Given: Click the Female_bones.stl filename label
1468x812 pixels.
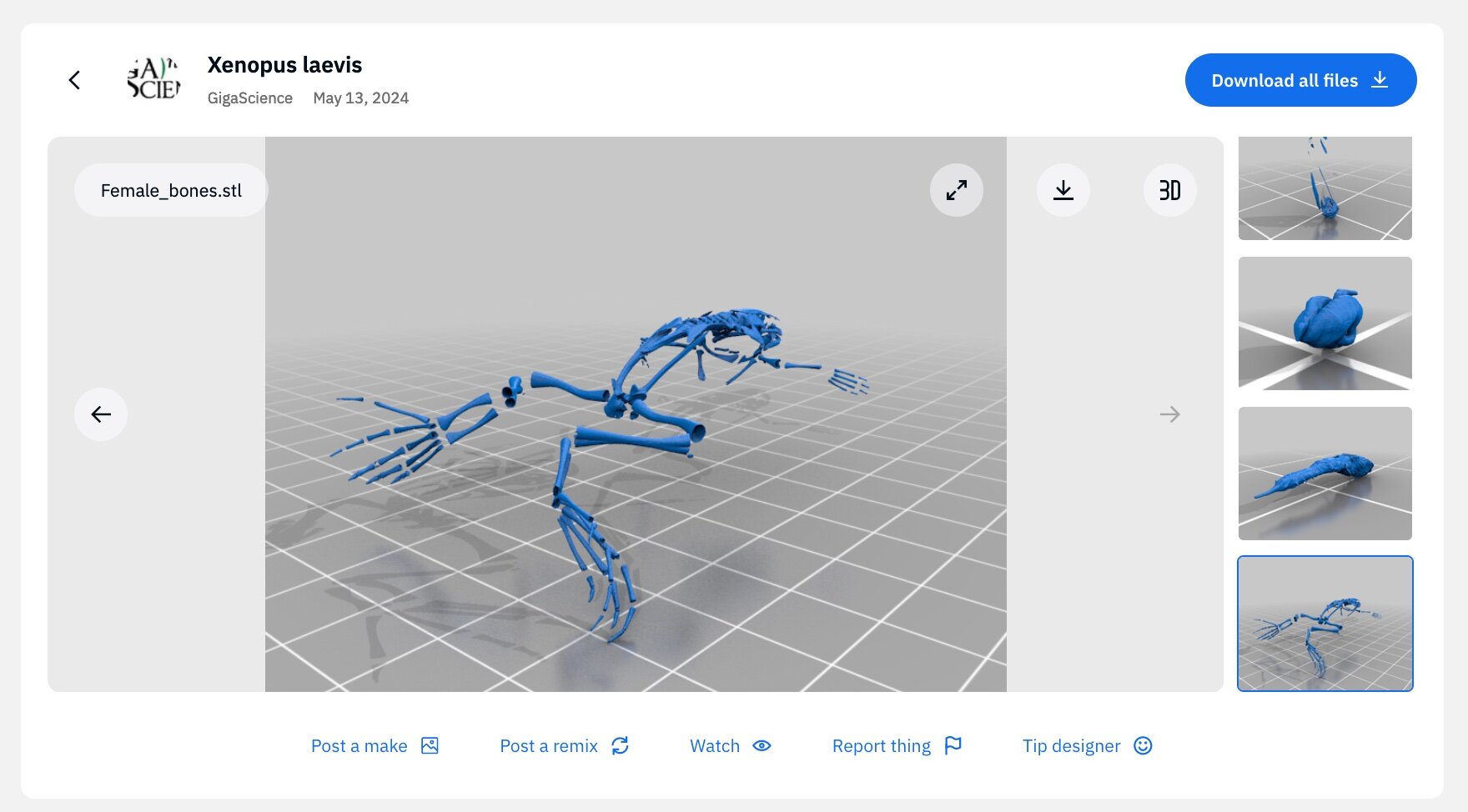Looking at the screenshot, I should tap(171, 190).
